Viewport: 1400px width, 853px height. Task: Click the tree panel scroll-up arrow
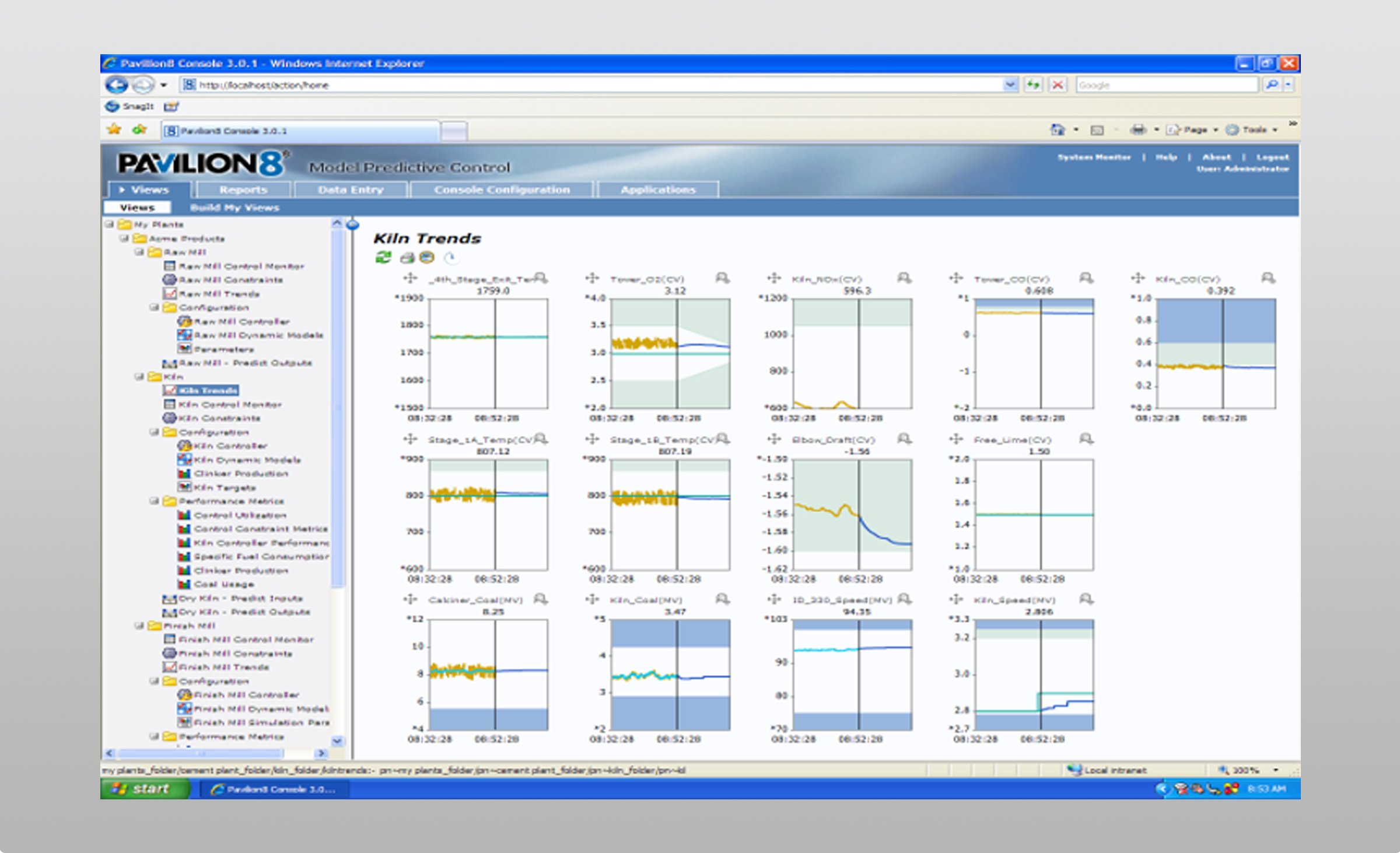[337, 223]
